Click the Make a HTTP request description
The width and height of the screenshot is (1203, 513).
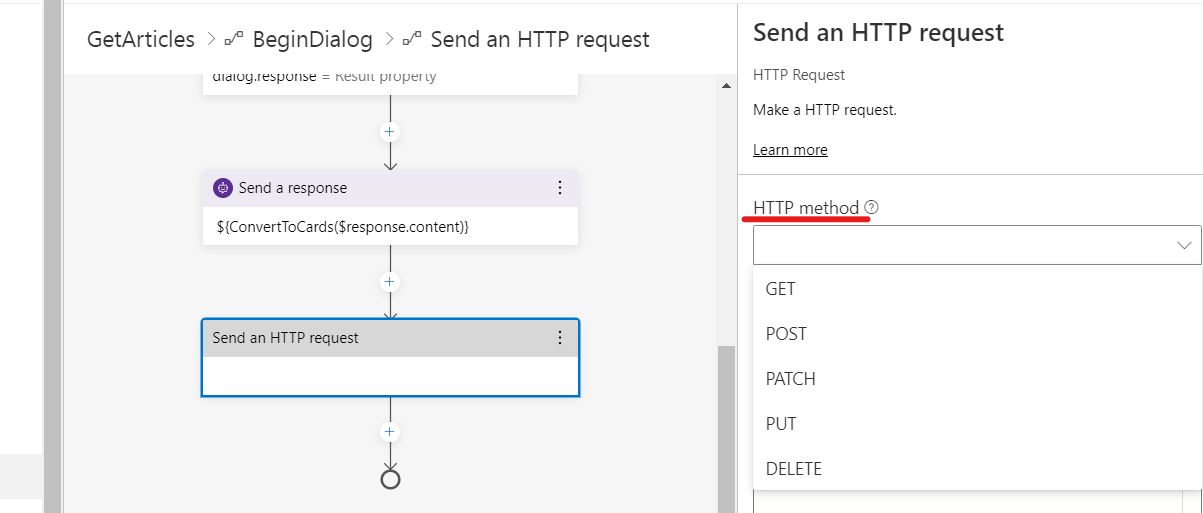point(825,110)
